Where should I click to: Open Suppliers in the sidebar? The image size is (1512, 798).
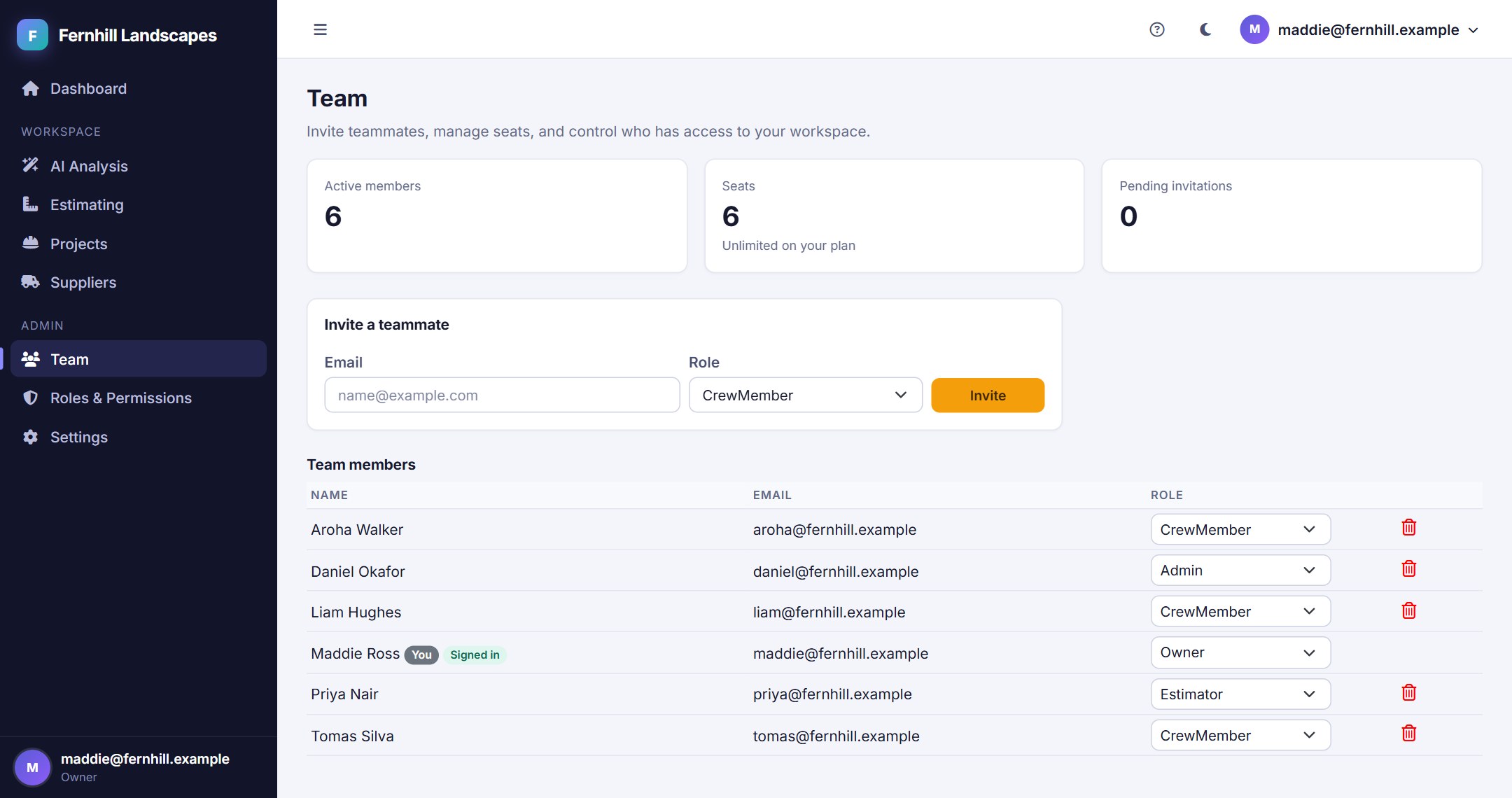click(x=139, y=282)
